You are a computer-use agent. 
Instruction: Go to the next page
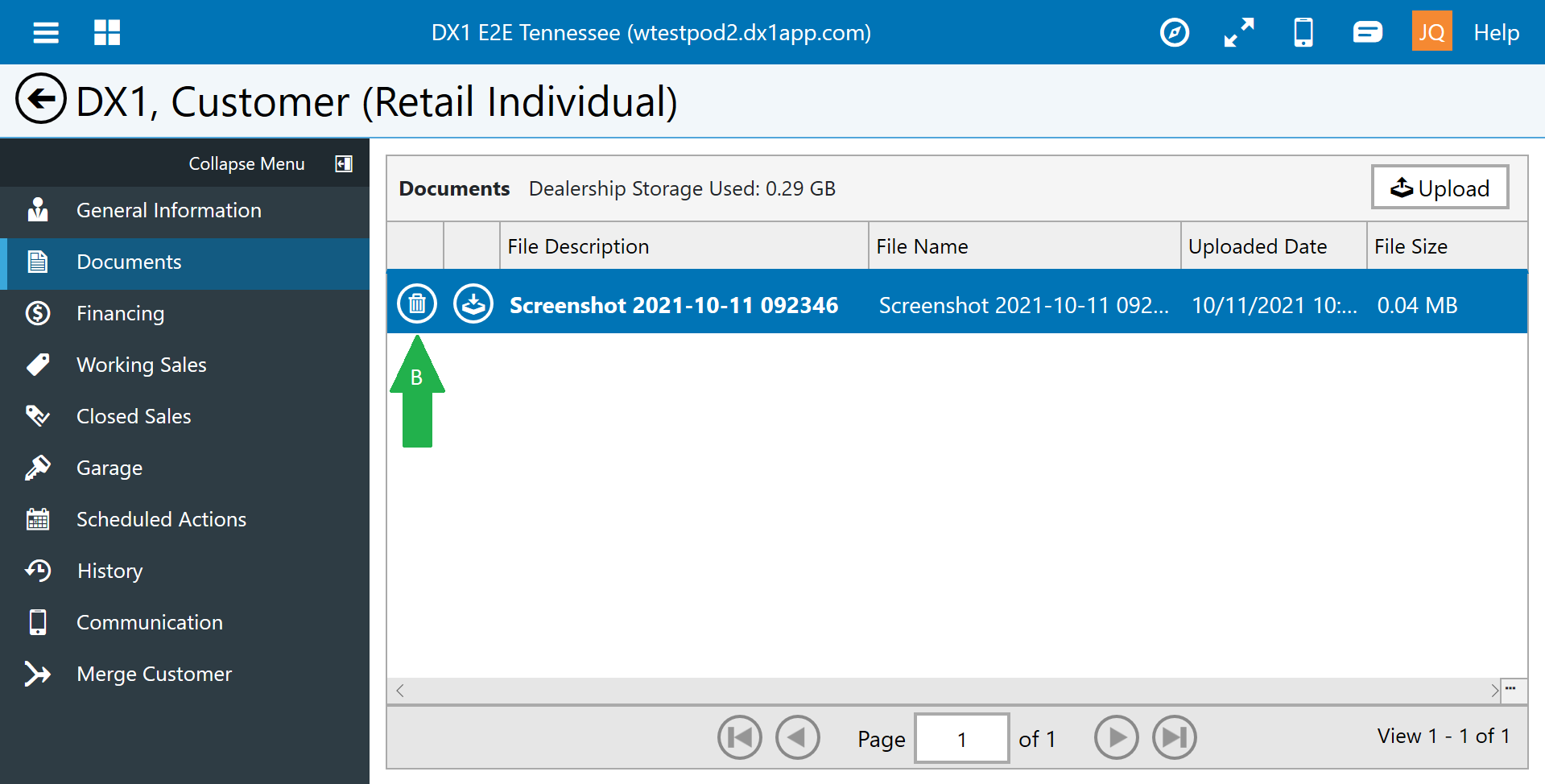pos(1117,737)
